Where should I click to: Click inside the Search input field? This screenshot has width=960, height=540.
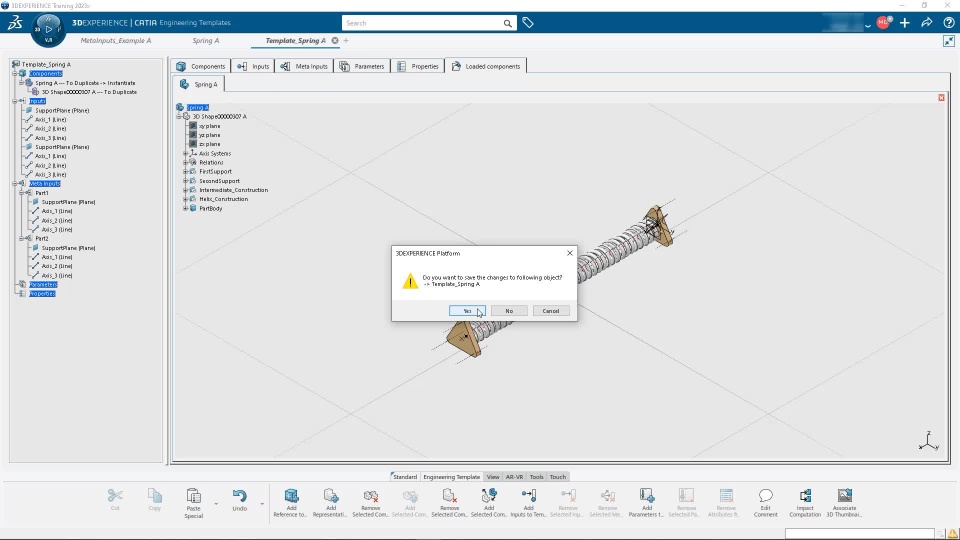pyautogui.click(x=422, y=23)
